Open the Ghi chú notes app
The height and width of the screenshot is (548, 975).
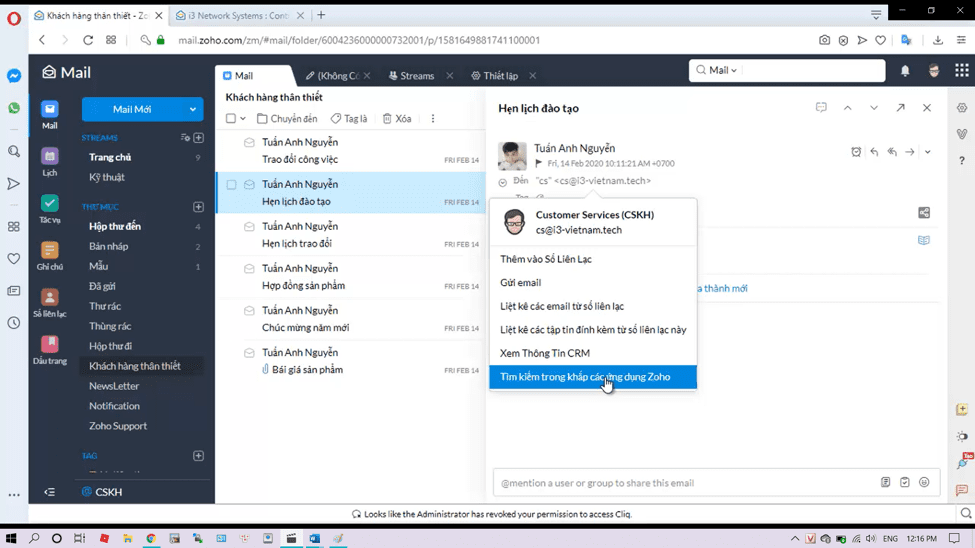pos(49,255)
